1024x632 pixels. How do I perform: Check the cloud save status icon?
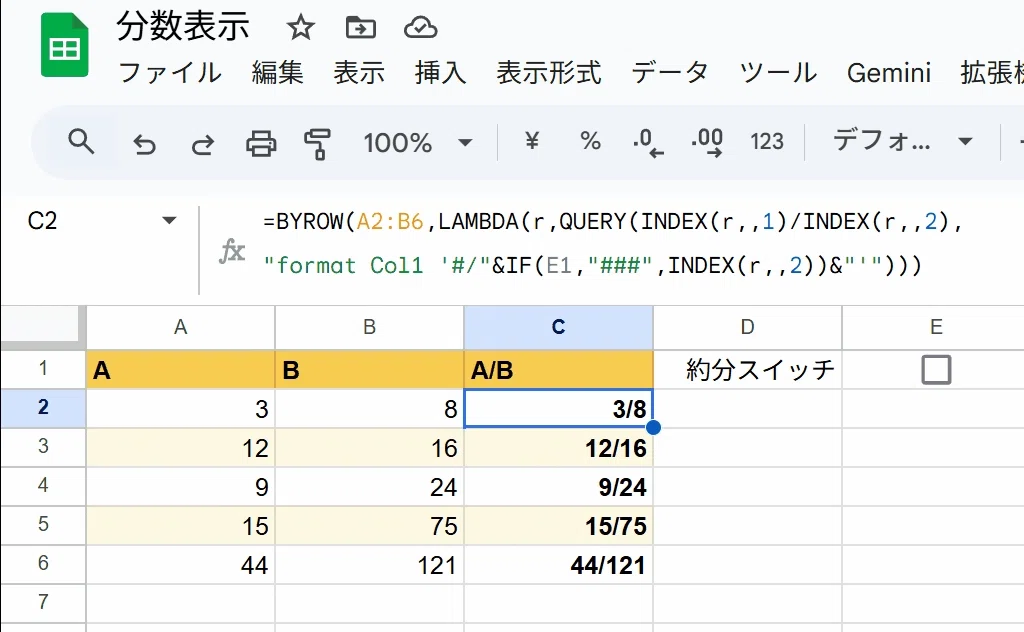(420, 27)
